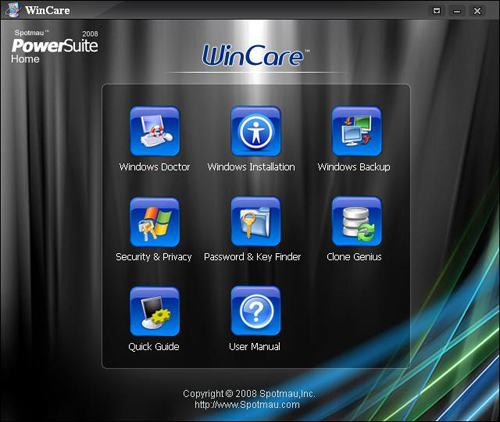Open the User Manual question mark icon
This screenshot has height=422, width=500.
click(x=256, y=311)
